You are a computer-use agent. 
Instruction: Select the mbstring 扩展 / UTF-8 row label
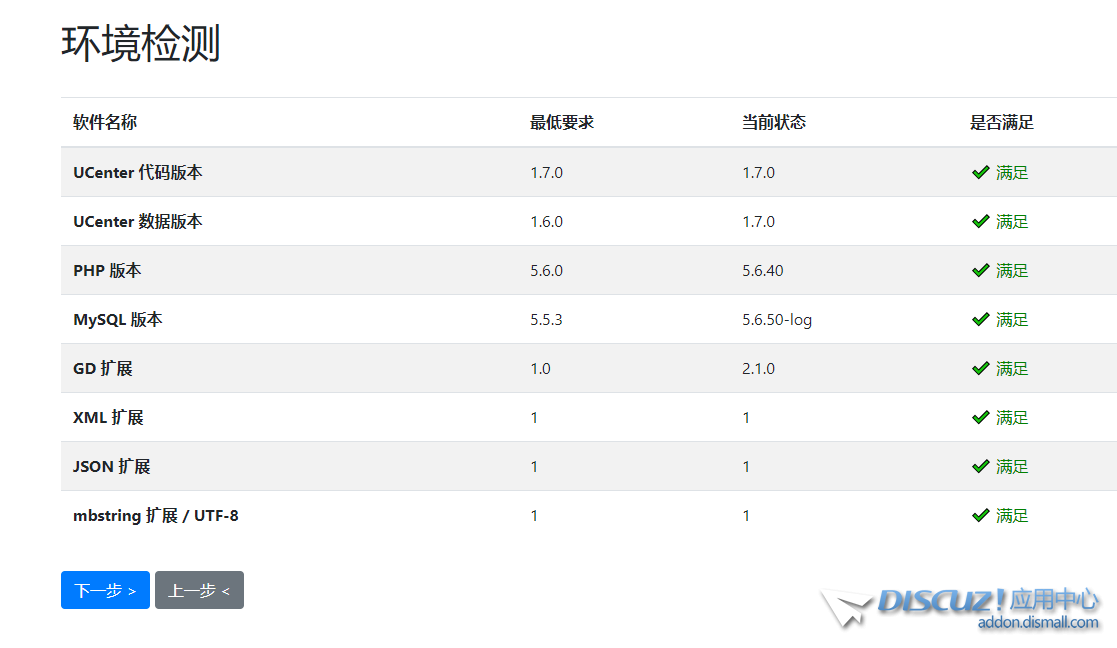click(155, 516)
